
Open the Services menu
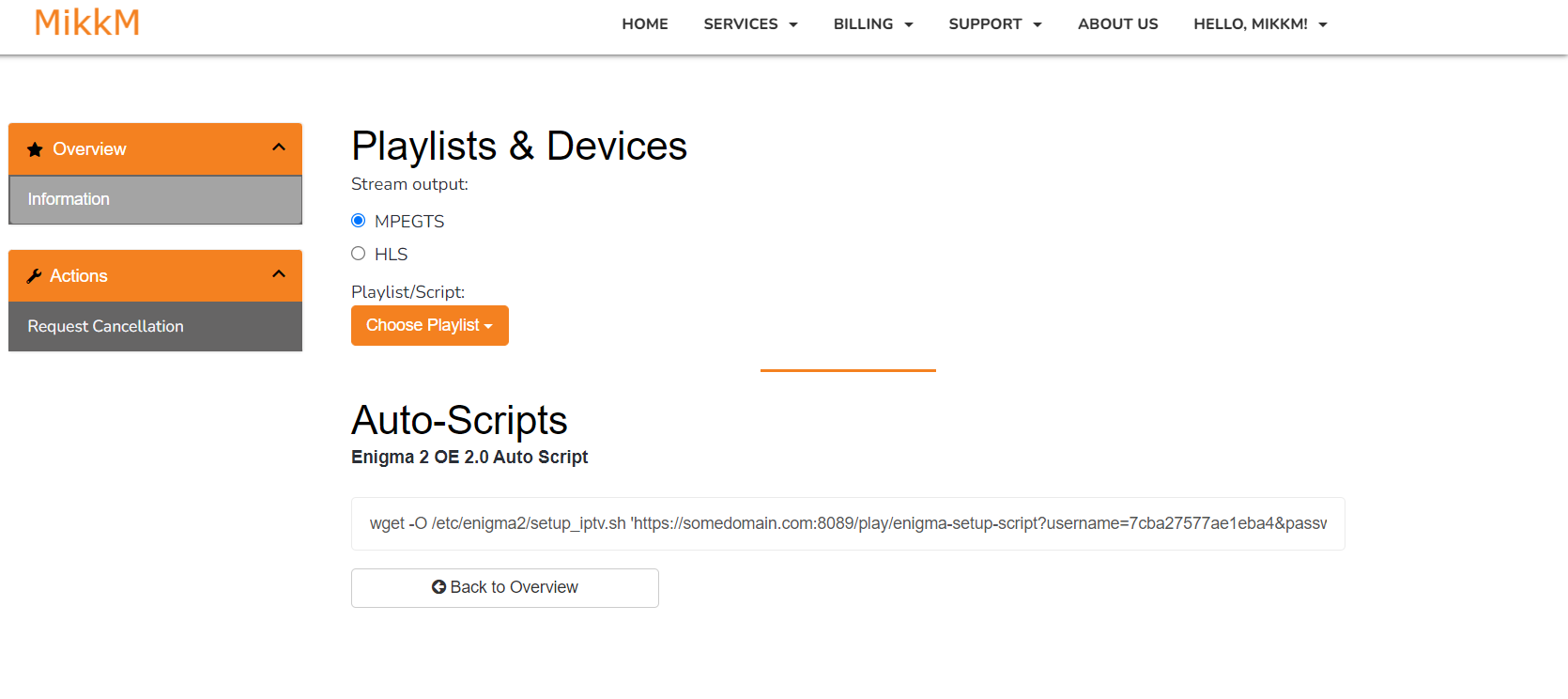[750, 24]
